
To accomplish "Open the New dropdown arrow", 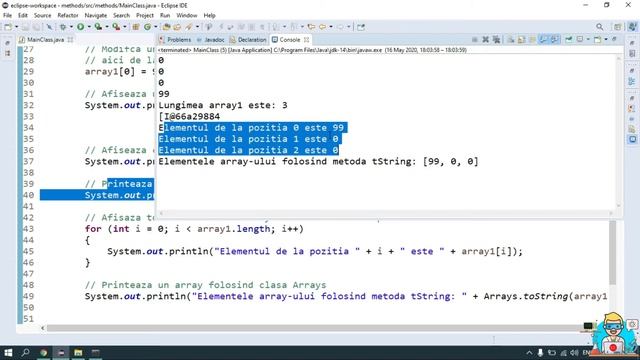I will 16,27.
